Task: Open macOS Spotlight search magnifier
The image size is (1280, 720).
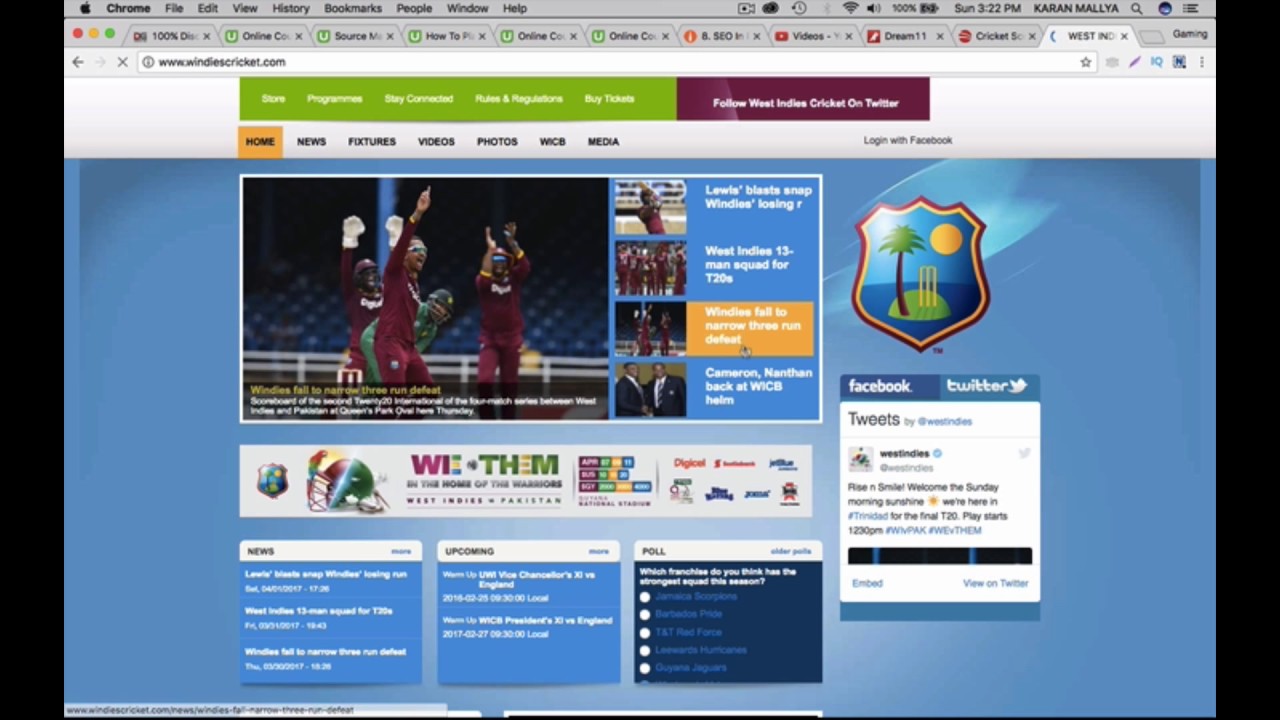Action: point(1137,8)
